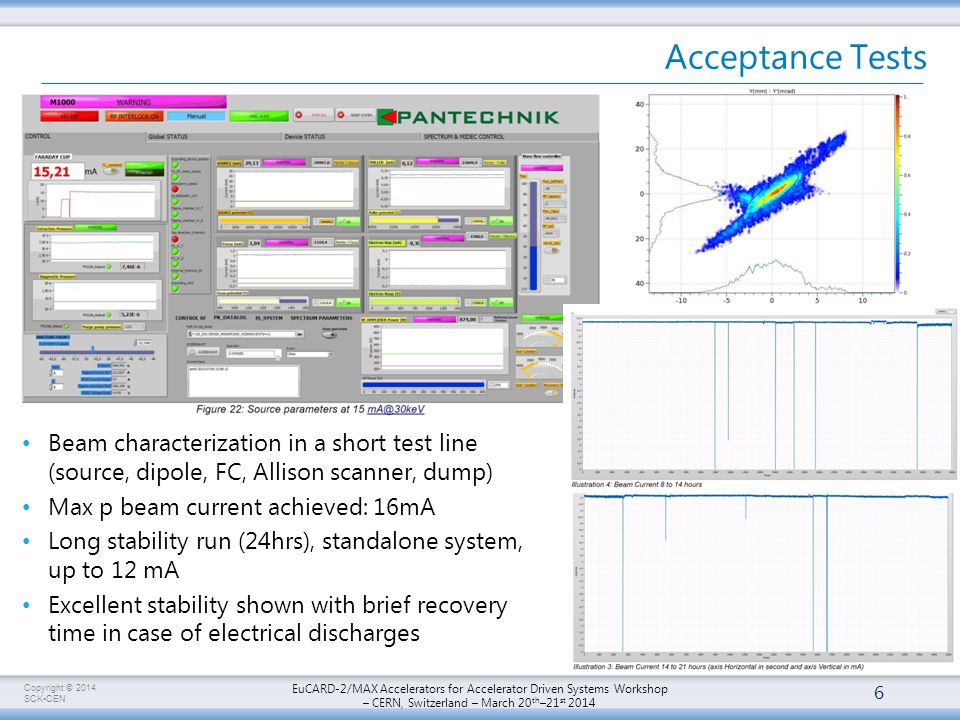Click the RESET SYSTEM button label

tap(362, 115)
